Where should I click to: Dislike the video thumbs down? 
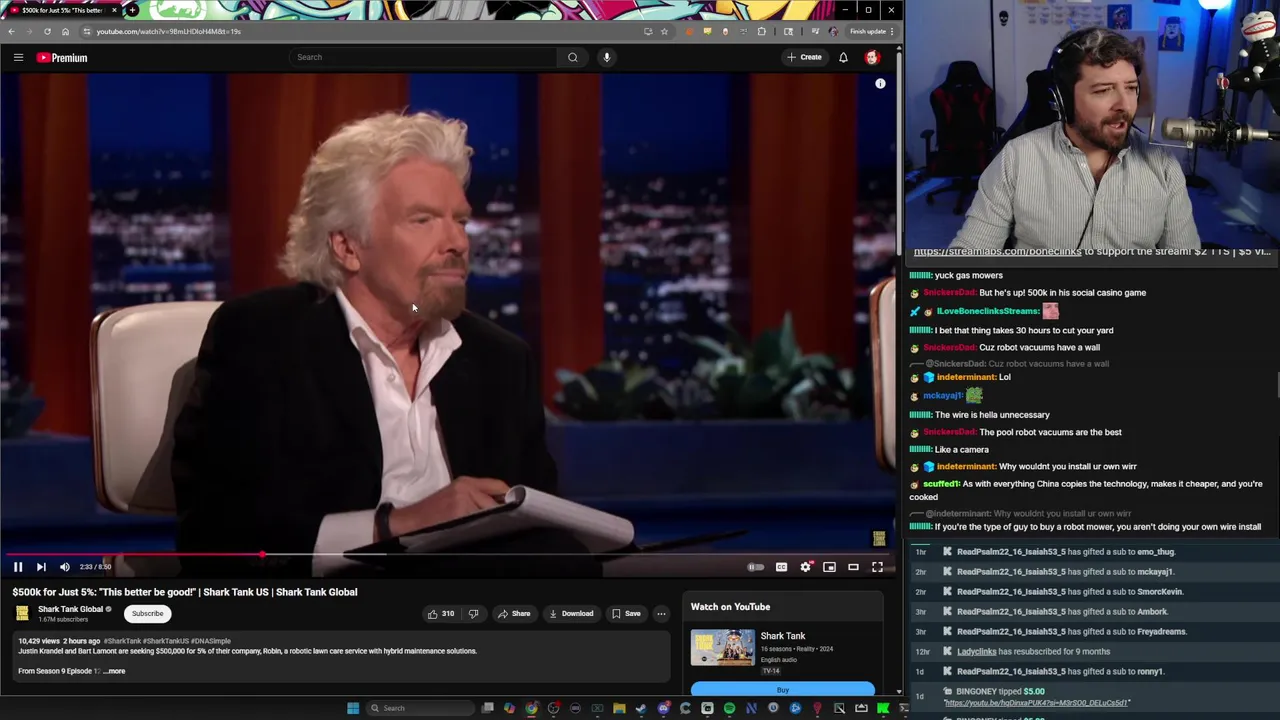tap(474, 614)
